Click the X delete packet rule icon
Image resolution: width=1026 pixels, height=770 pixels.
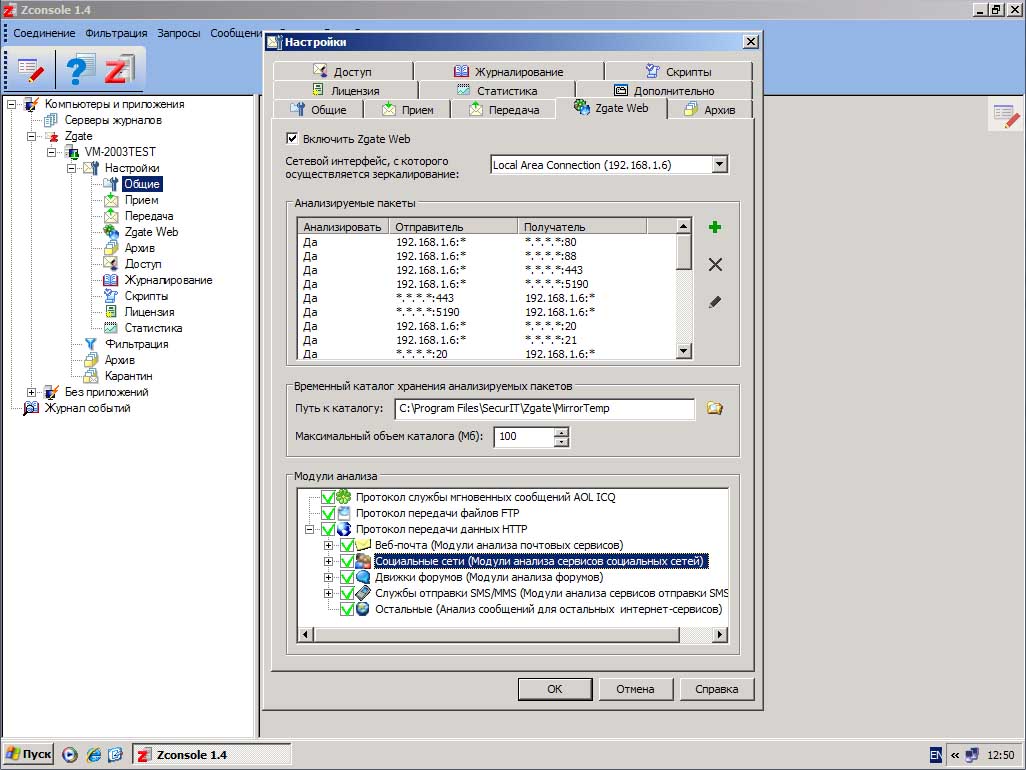[714, 265]
